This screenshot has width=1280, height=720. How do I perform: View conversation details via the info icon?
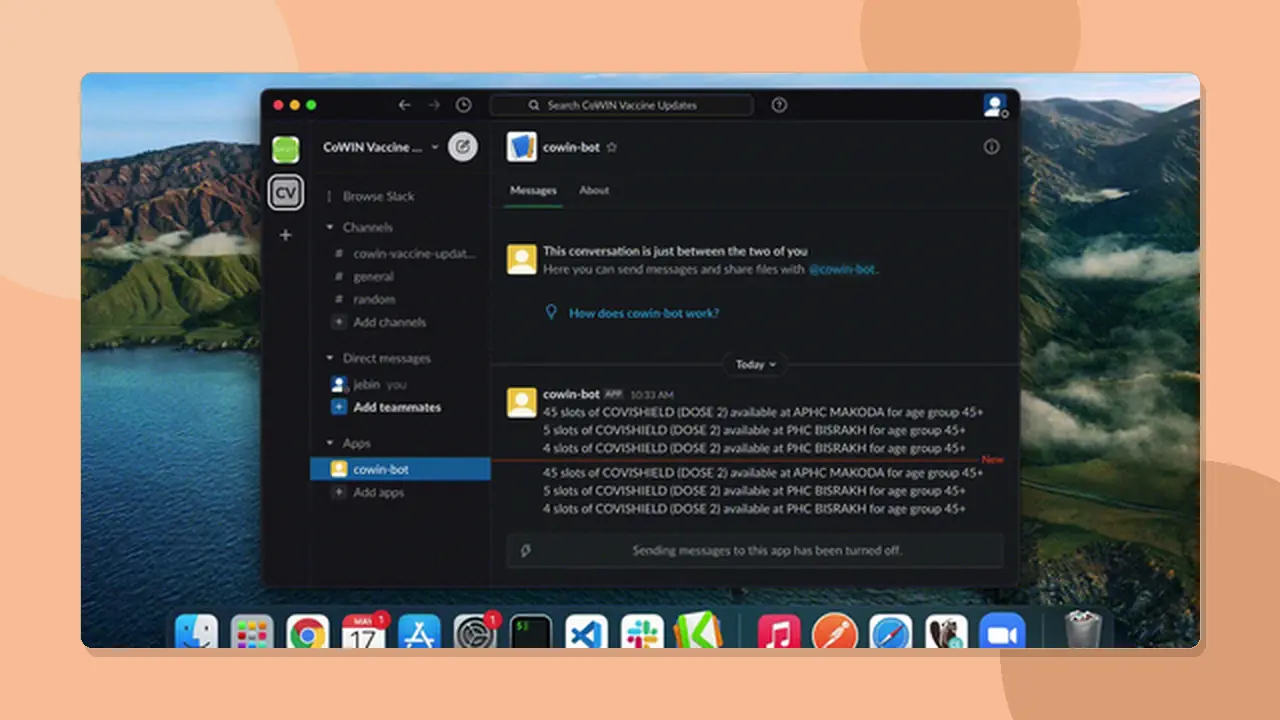[991, 147]
